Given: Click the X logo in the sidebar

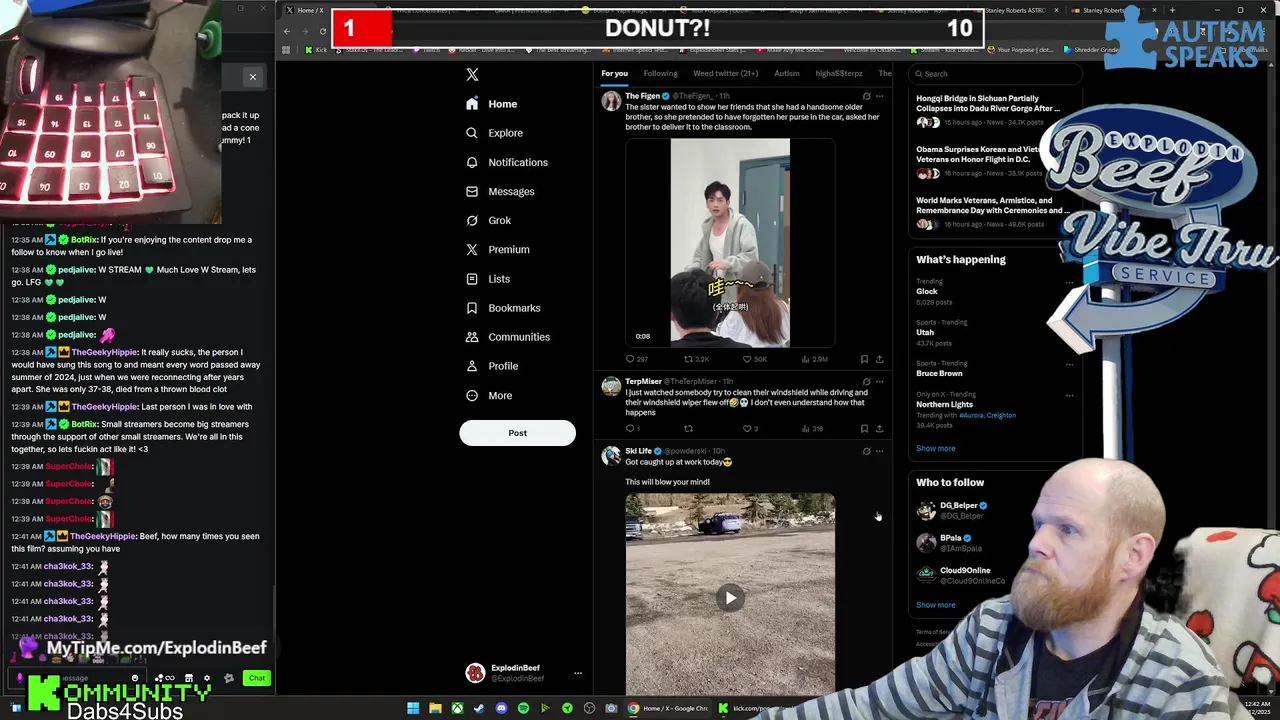Looking at the screenshot, I should [472, 74].
